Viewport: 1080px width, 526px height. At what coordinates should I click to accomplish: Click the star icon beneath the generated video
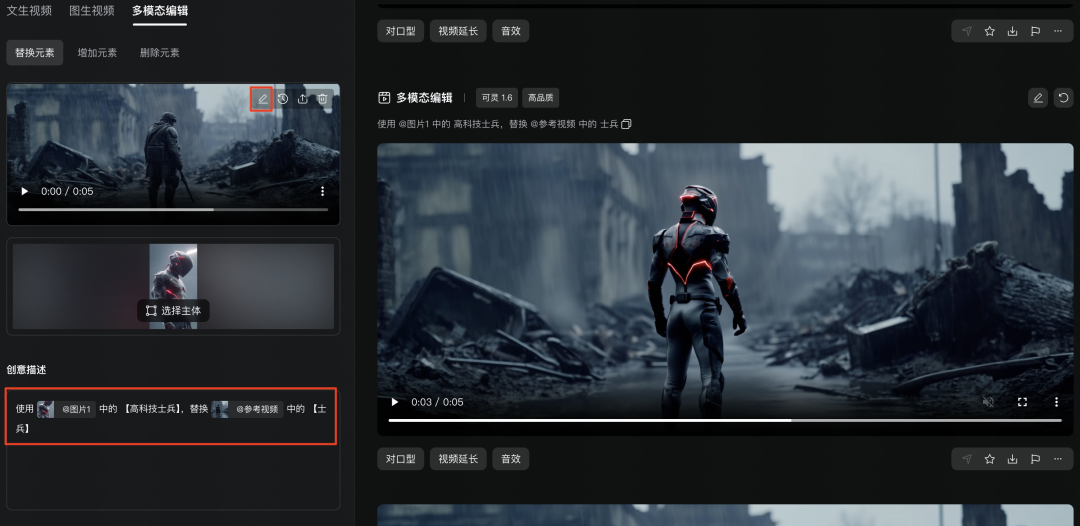(x=990, y=459)
